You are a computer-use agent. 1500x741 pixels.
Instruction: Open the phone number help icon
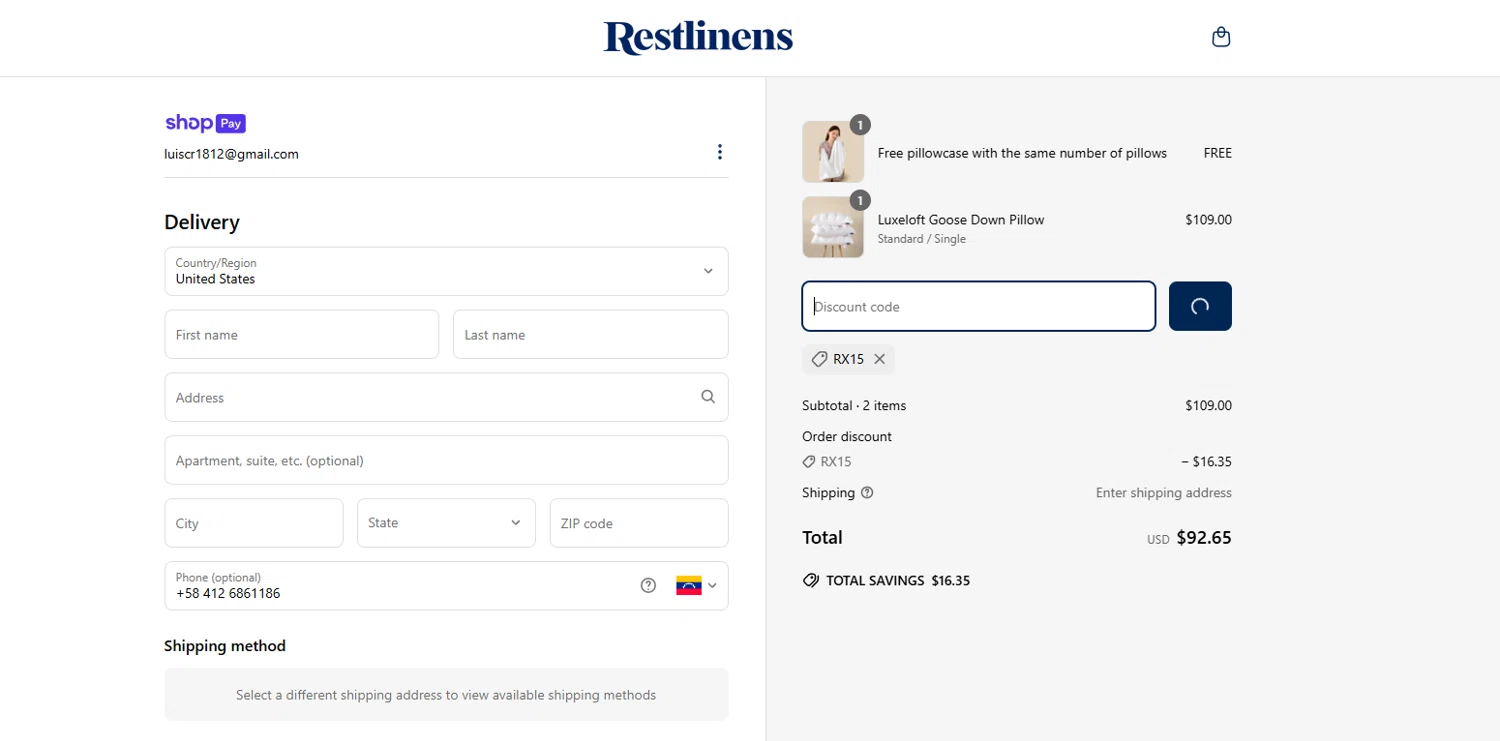coord(648,585)
